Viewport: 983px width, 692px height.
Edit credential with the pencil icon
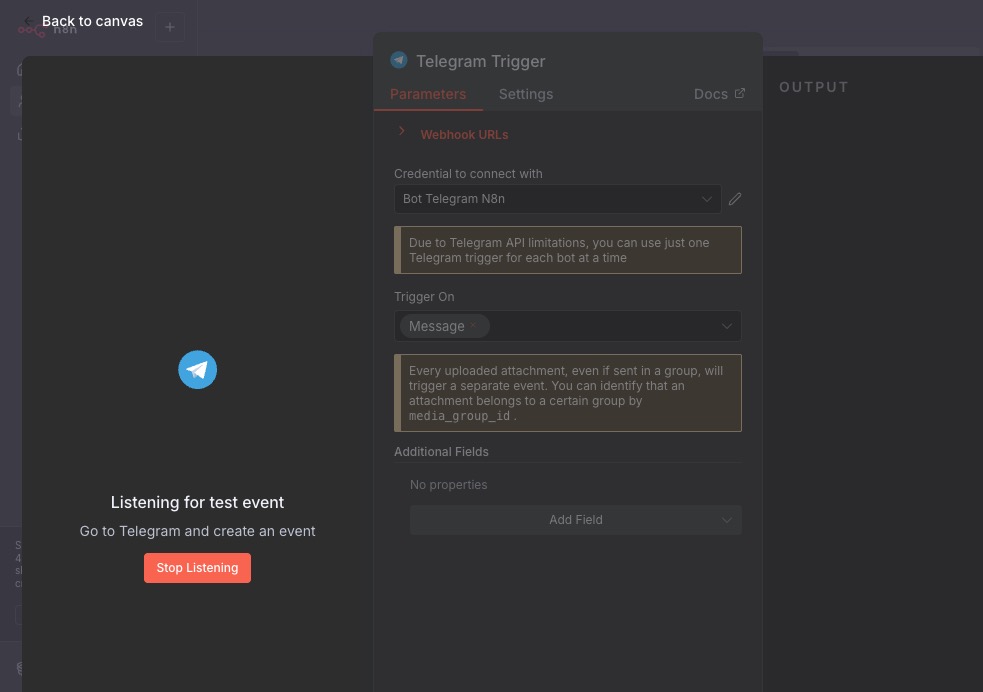click(x=735, y=199)
